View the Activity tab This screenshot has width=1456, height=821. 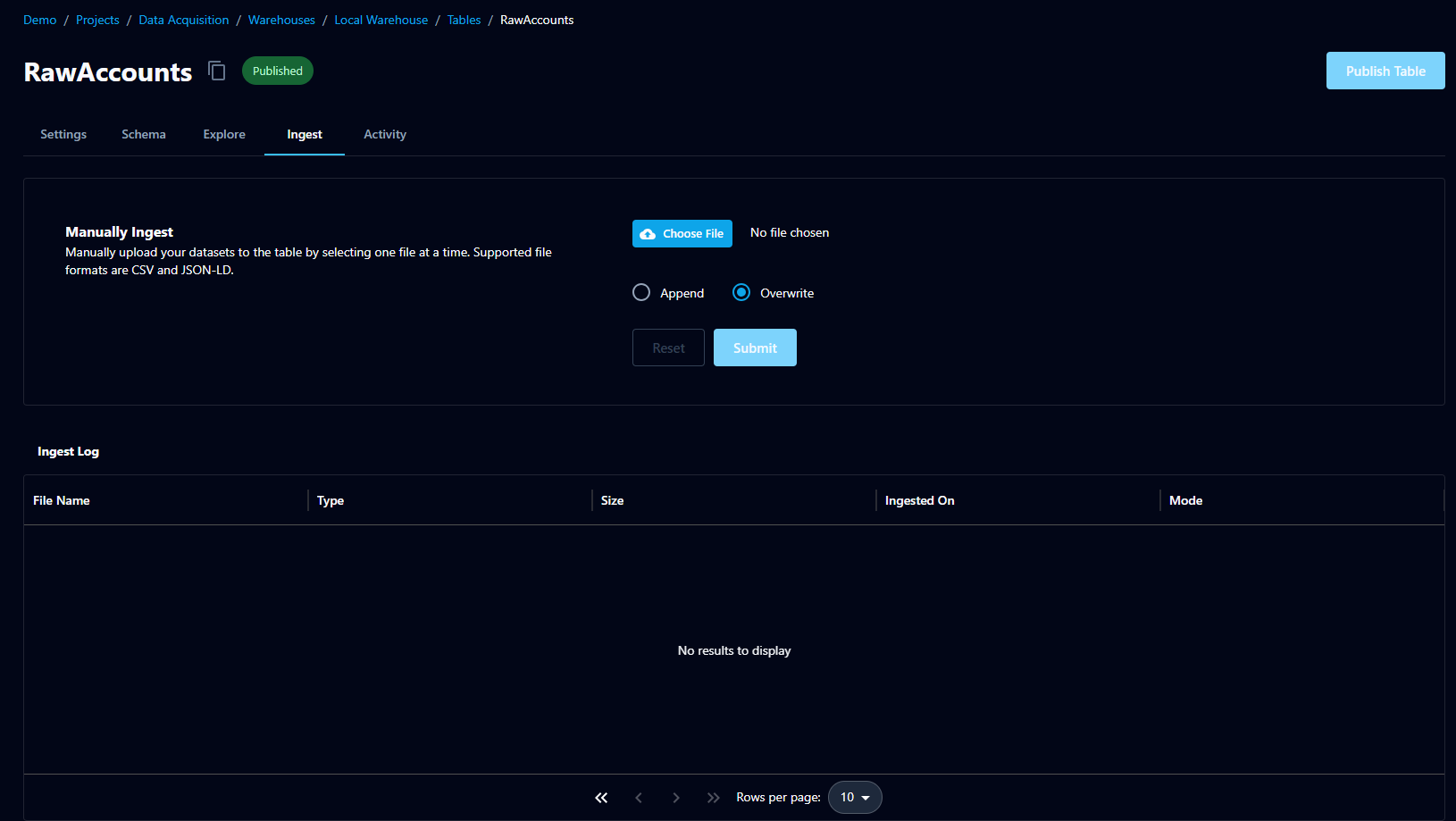tap(385, 134)
